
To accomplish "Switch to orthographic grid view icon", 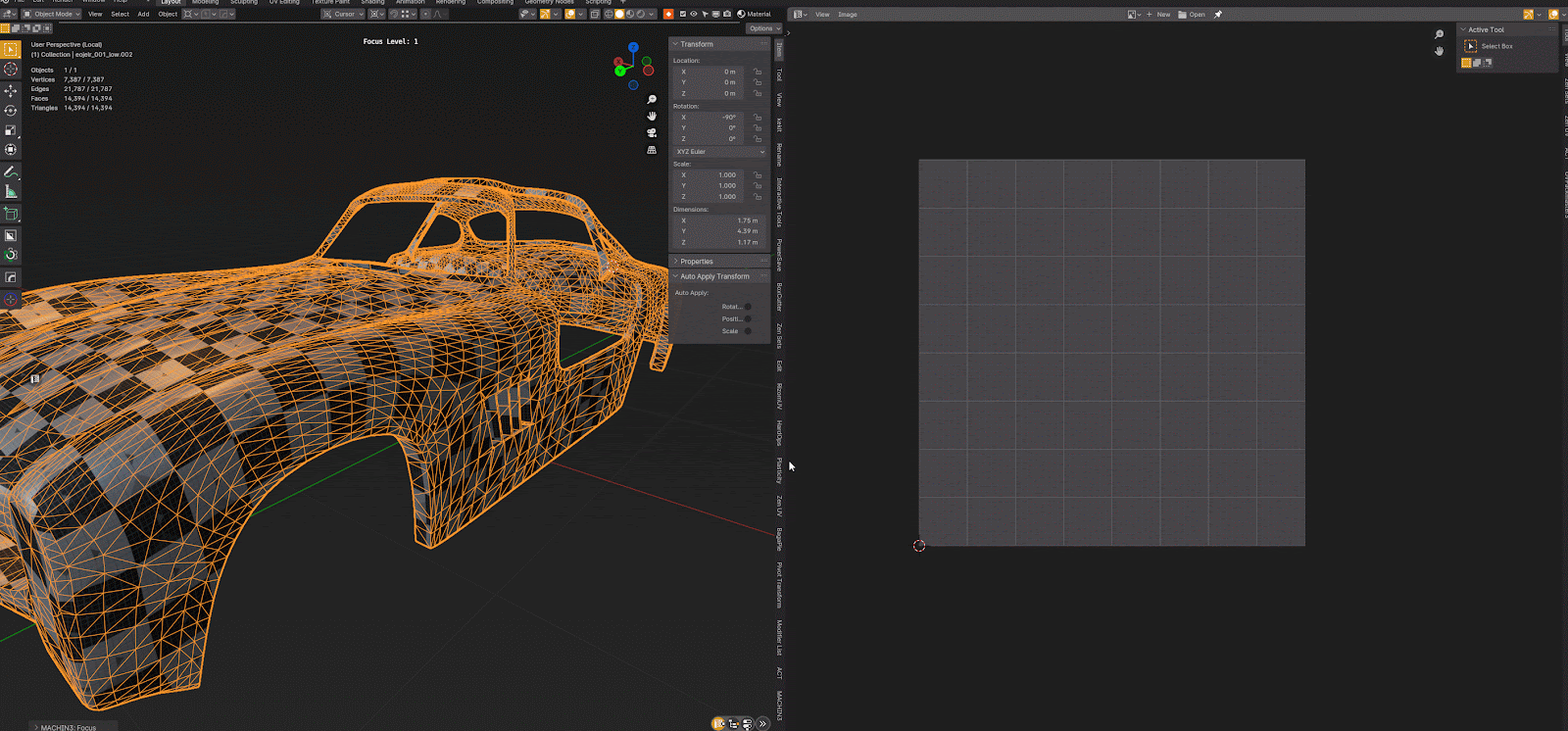I will [652, 150].
